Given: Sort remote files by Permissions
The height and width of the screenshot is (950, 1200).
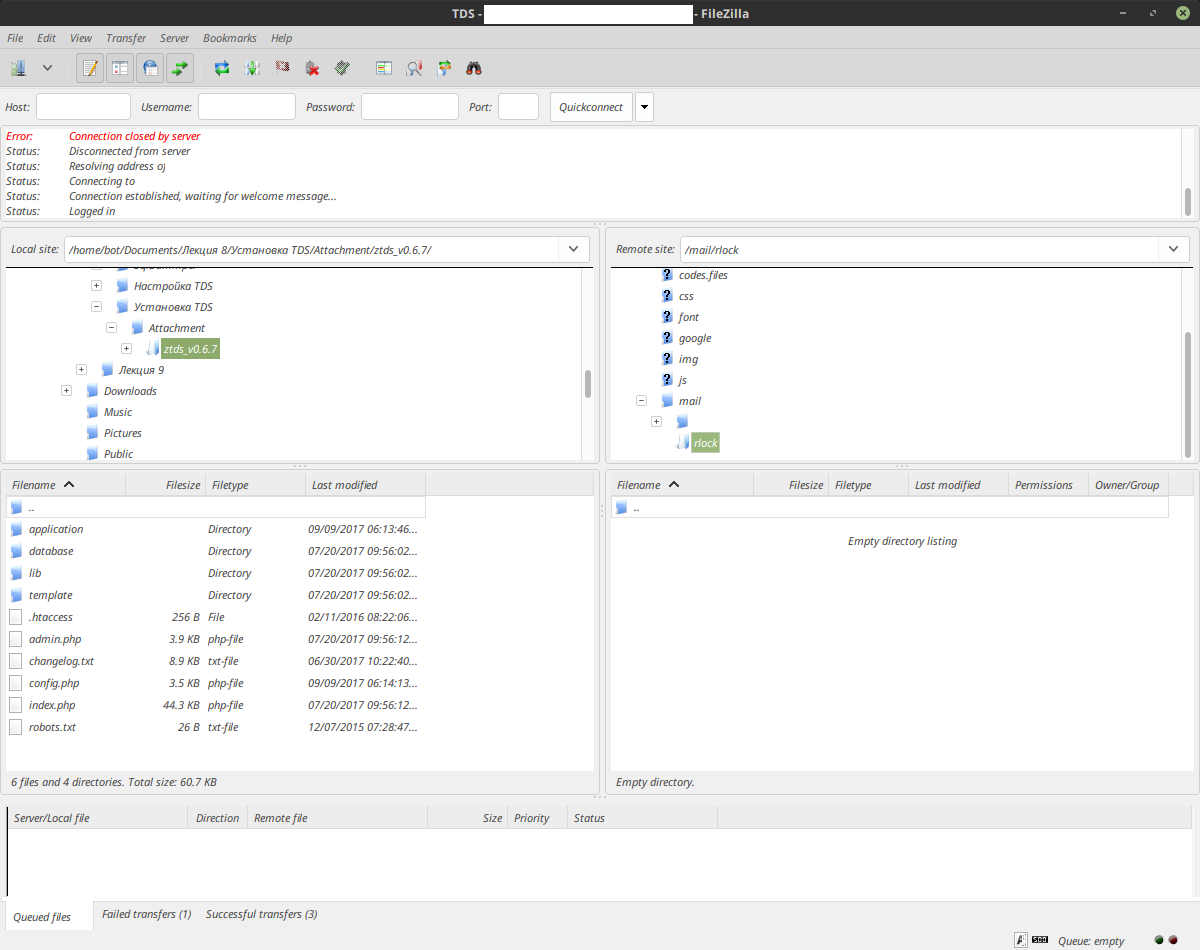Looking at the screenshot, I should point(1048,485).
